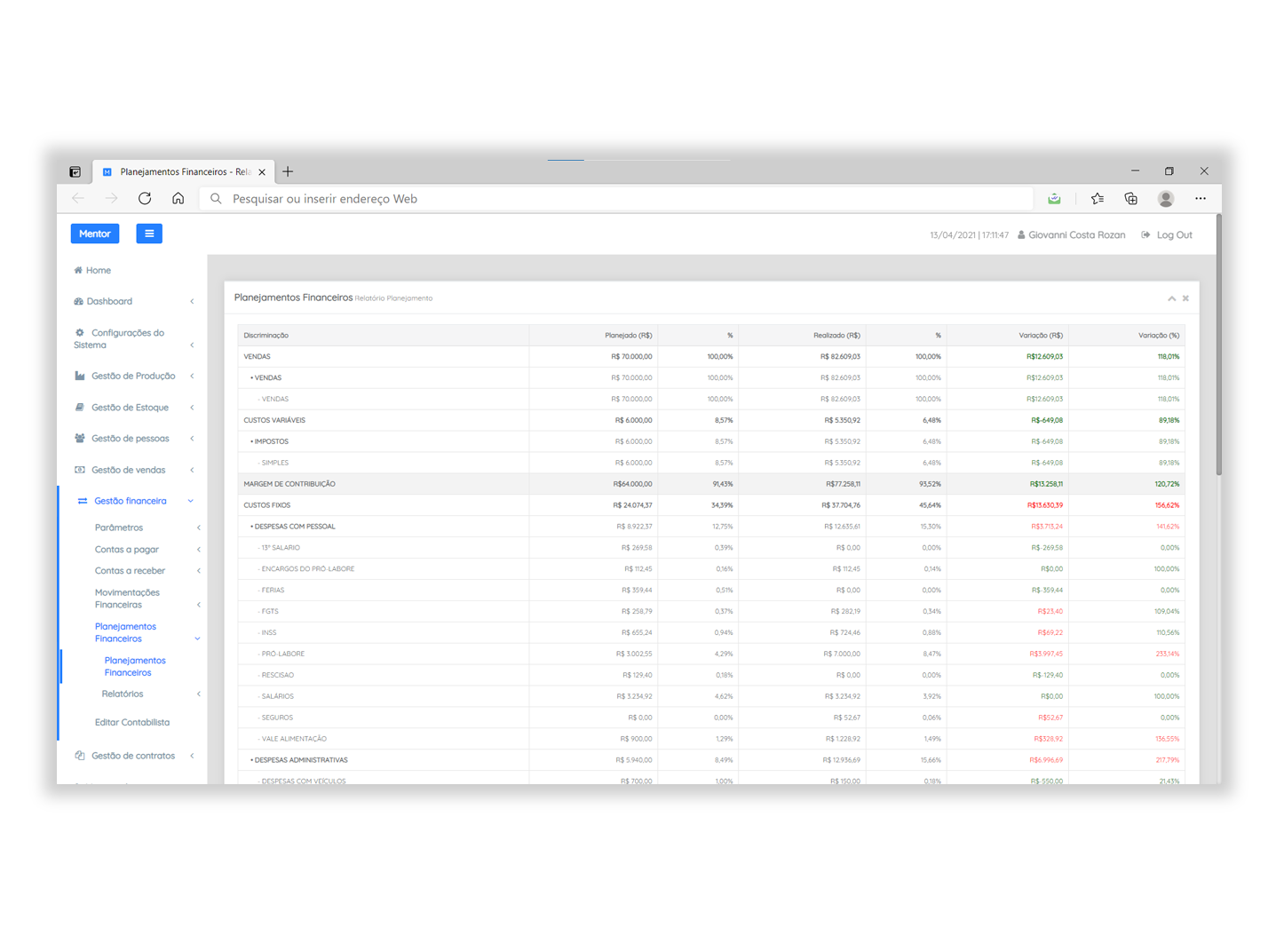
Task: Click Configurações gear icon
Action: tap(80, 333)
